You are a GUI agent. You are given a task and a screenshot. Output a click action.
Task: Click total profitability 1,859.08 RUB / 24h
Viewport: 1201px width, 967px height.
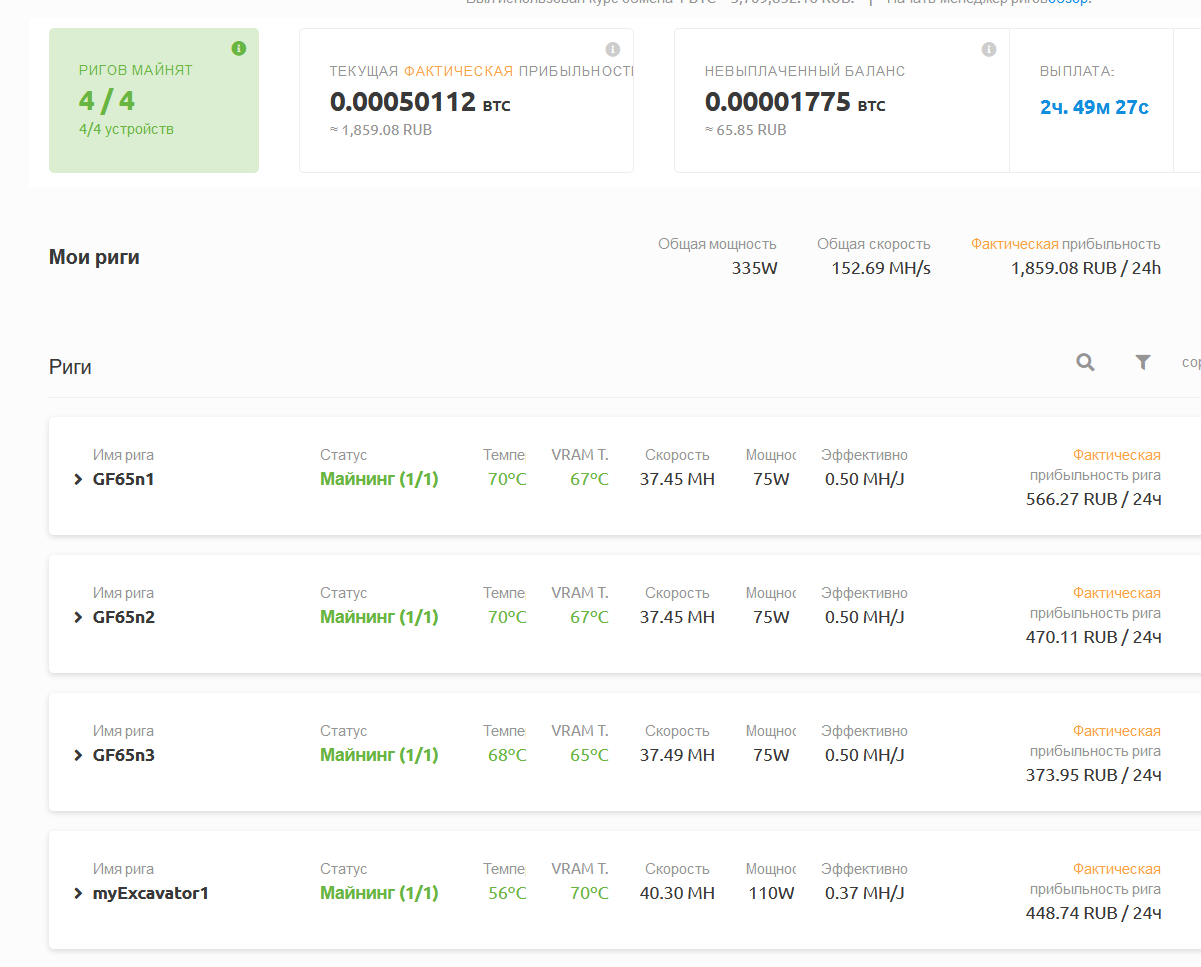pyautogui.click(x=1086, y=268)
